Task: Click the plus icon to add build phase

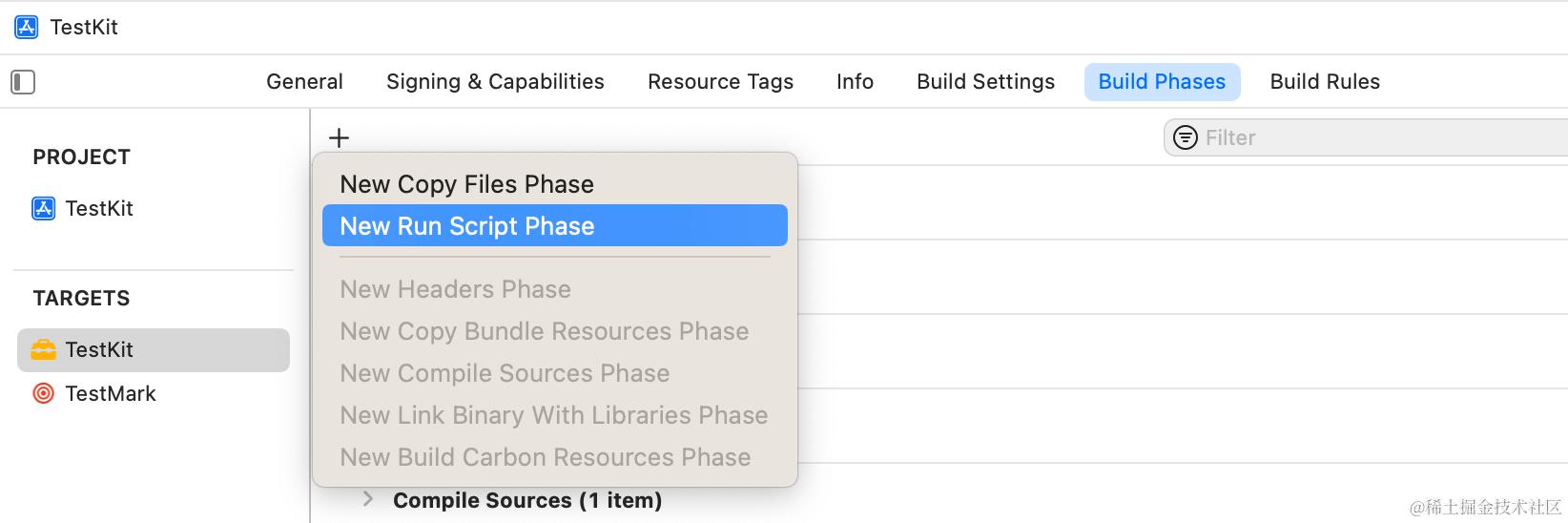Action: point(339,137)
